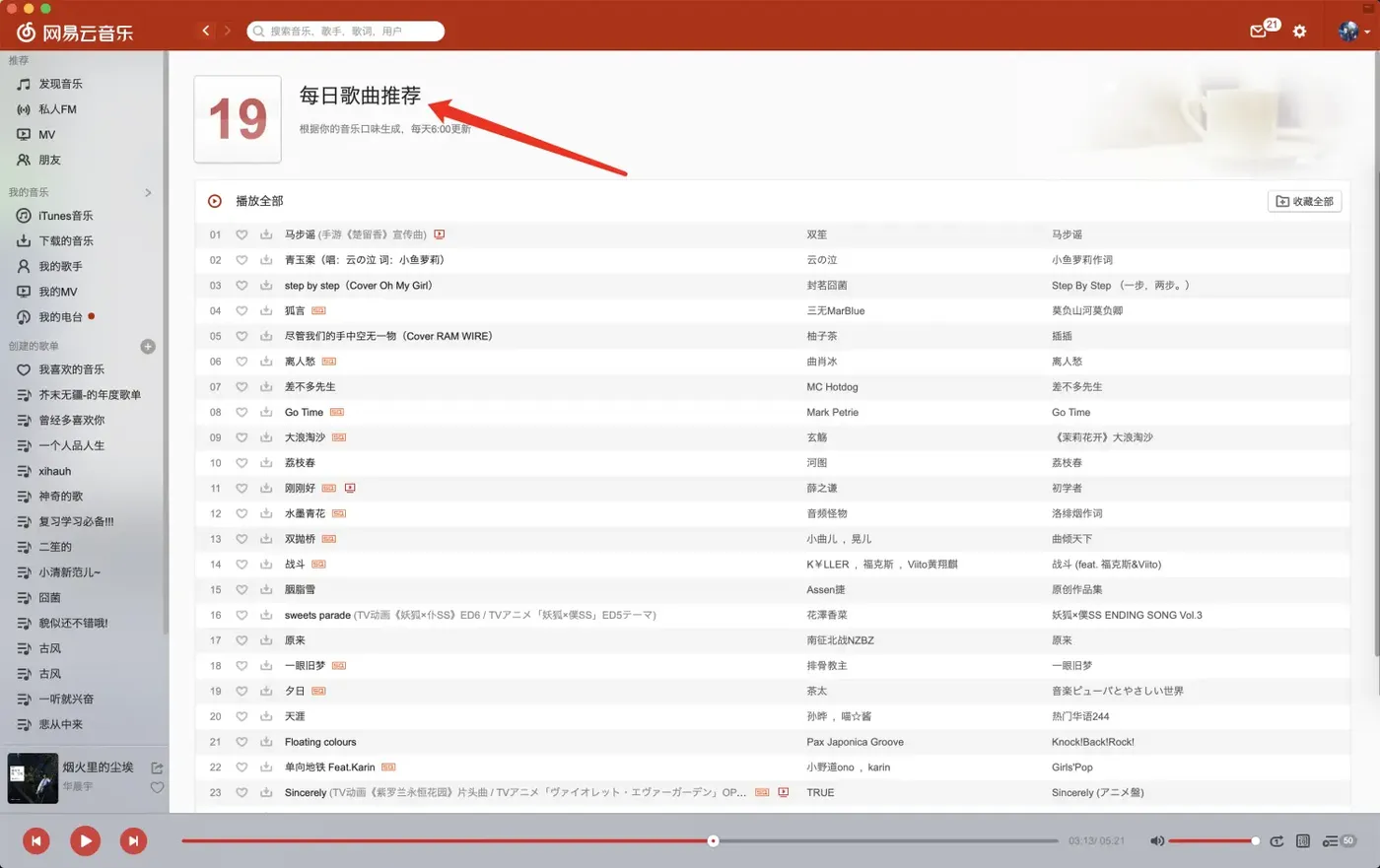The height and width of the screenshot is (868, 1380).
Task: Like the song 原来
Action: (241, 640)
